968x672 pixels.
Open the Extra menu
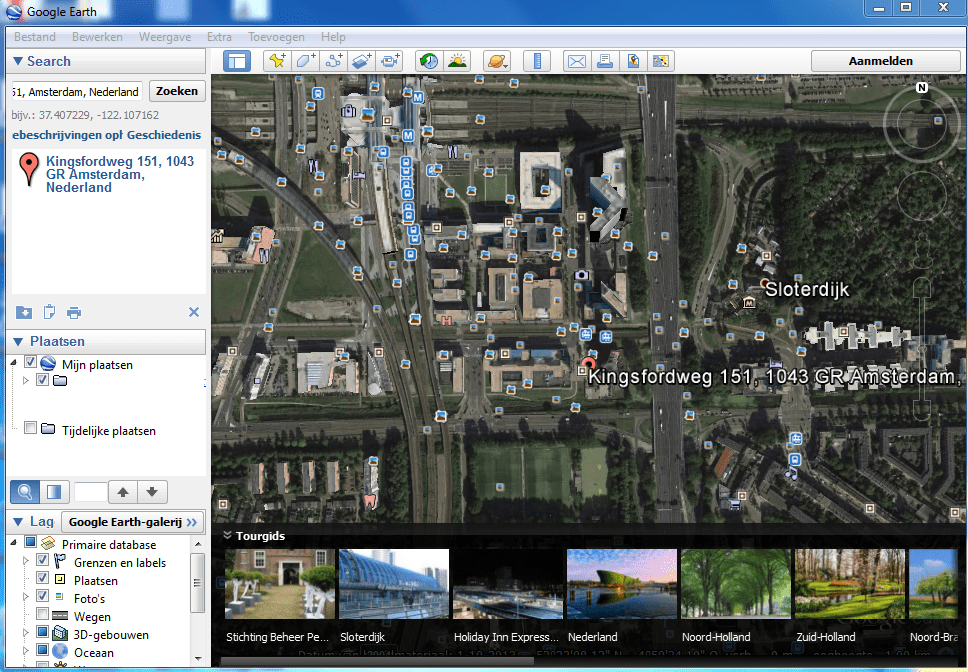(x=219, y=37)
